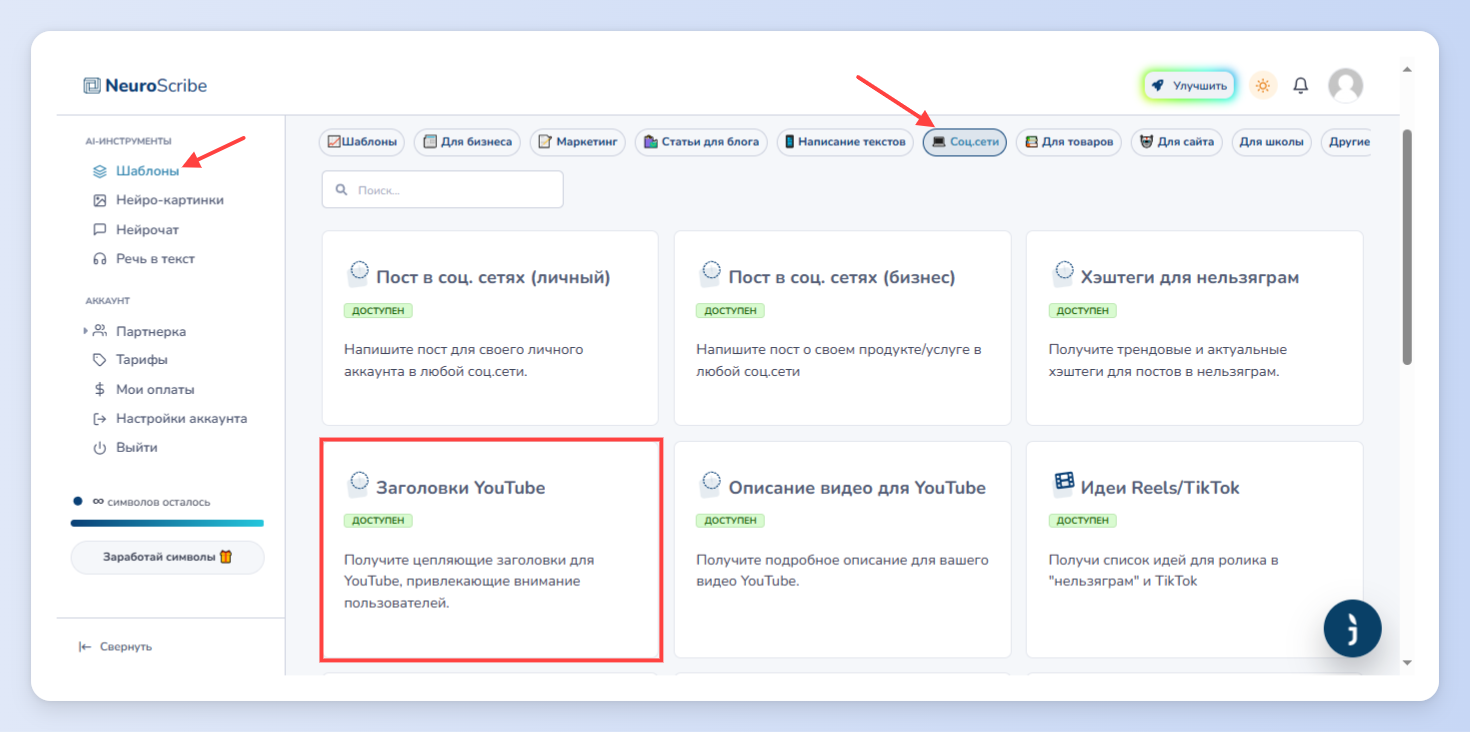Select the Для бизнеса category tab
Image resolution: width=1470 pixels, height=732 pixels.
[468, 142]
